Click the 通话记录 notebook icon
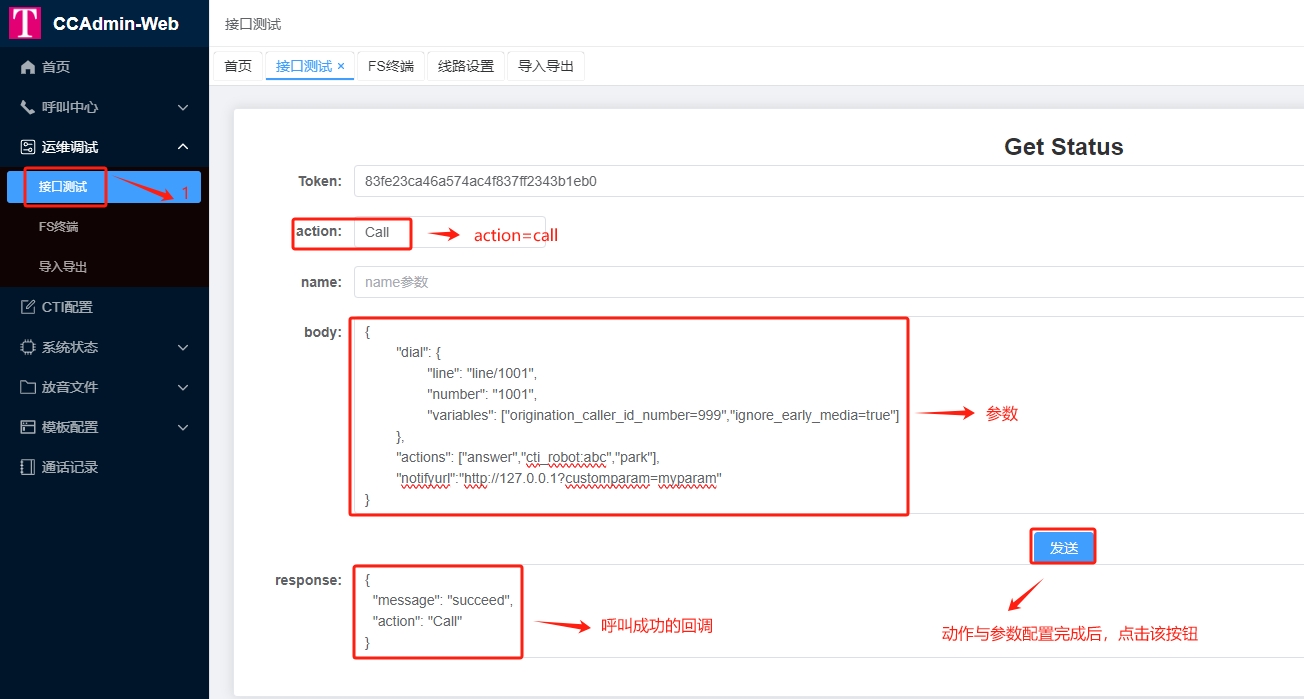This screenshot has width=1304, height=699. tap(28, 467)
